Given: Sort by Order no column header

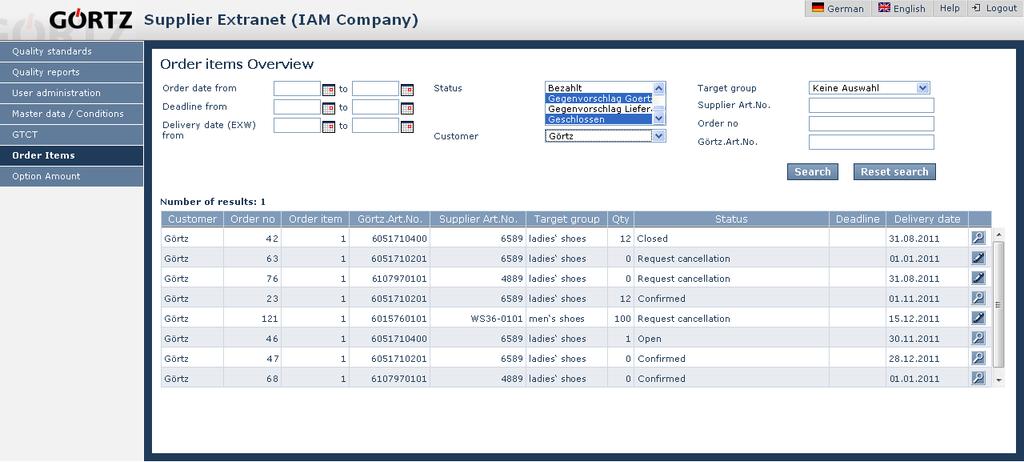Looking at the screenshot, I should click(x=253, y=219).
